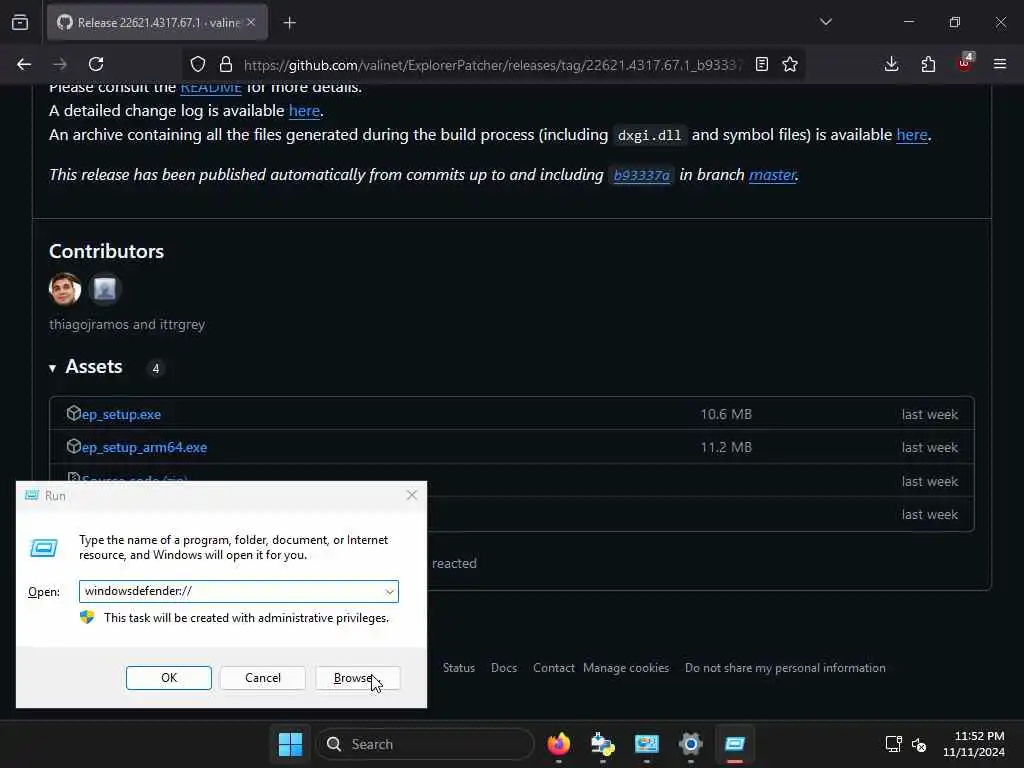Open a new tab with plus button
Screen dimensions: 1024x768
pyautogui.click(x=289, y=23)
